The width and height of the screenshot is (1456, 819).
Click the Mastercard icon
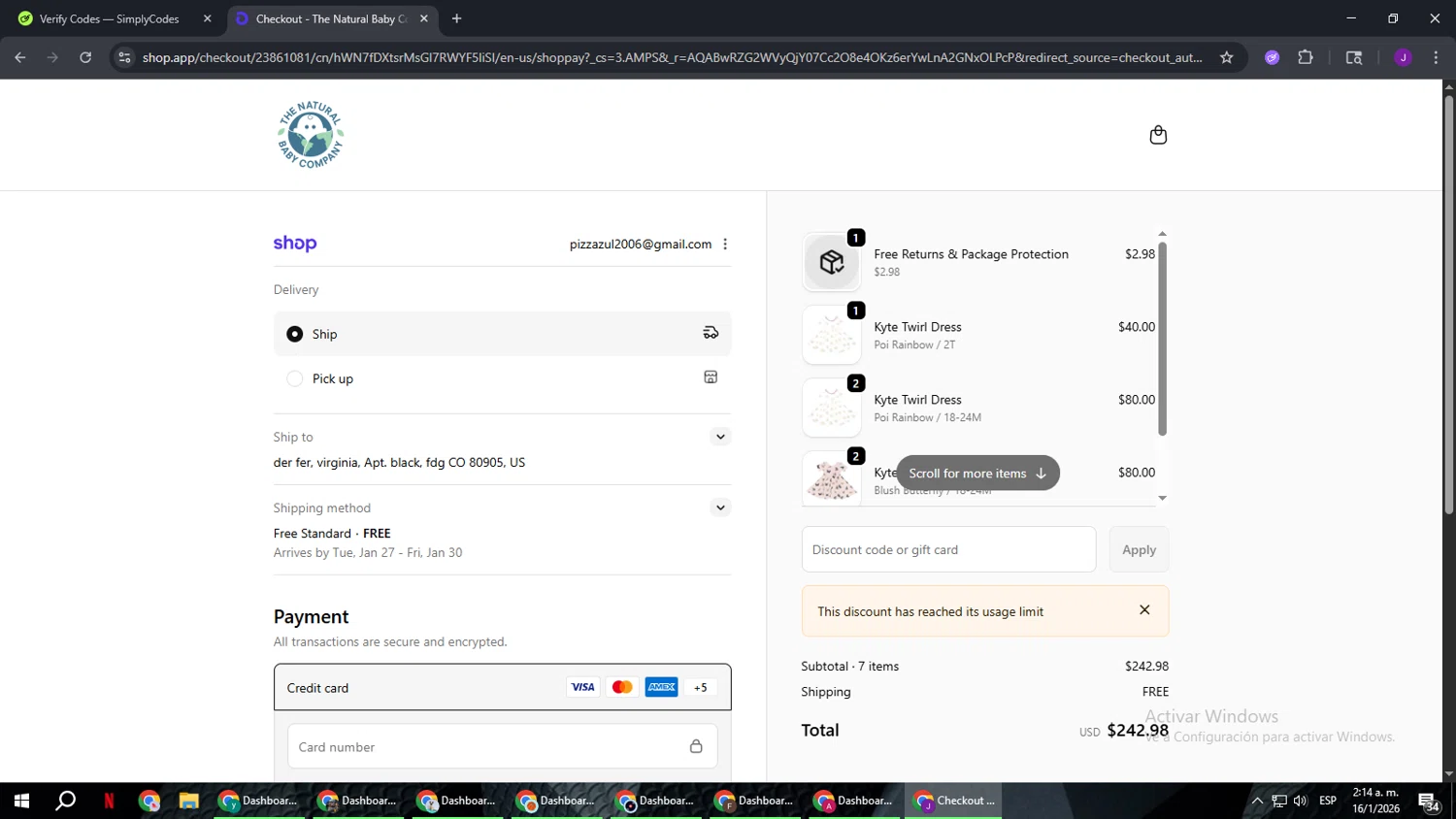pyautogui.click(x=622, y=687)
